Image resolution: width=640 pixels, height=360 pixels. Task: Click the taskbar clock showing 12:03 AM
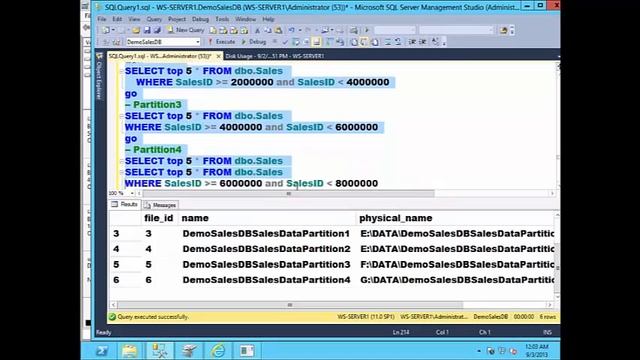(537, 351)
